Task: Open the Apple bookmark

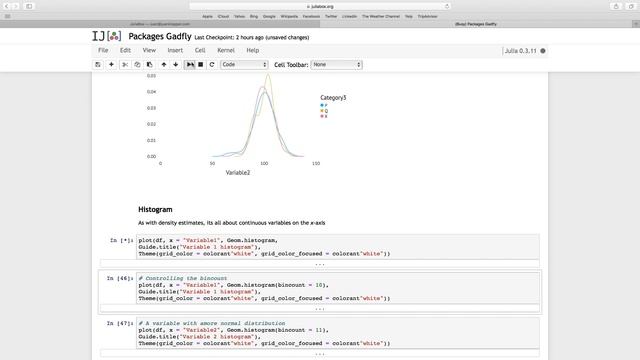Action: pyautogui.click(x=207, y=16)
